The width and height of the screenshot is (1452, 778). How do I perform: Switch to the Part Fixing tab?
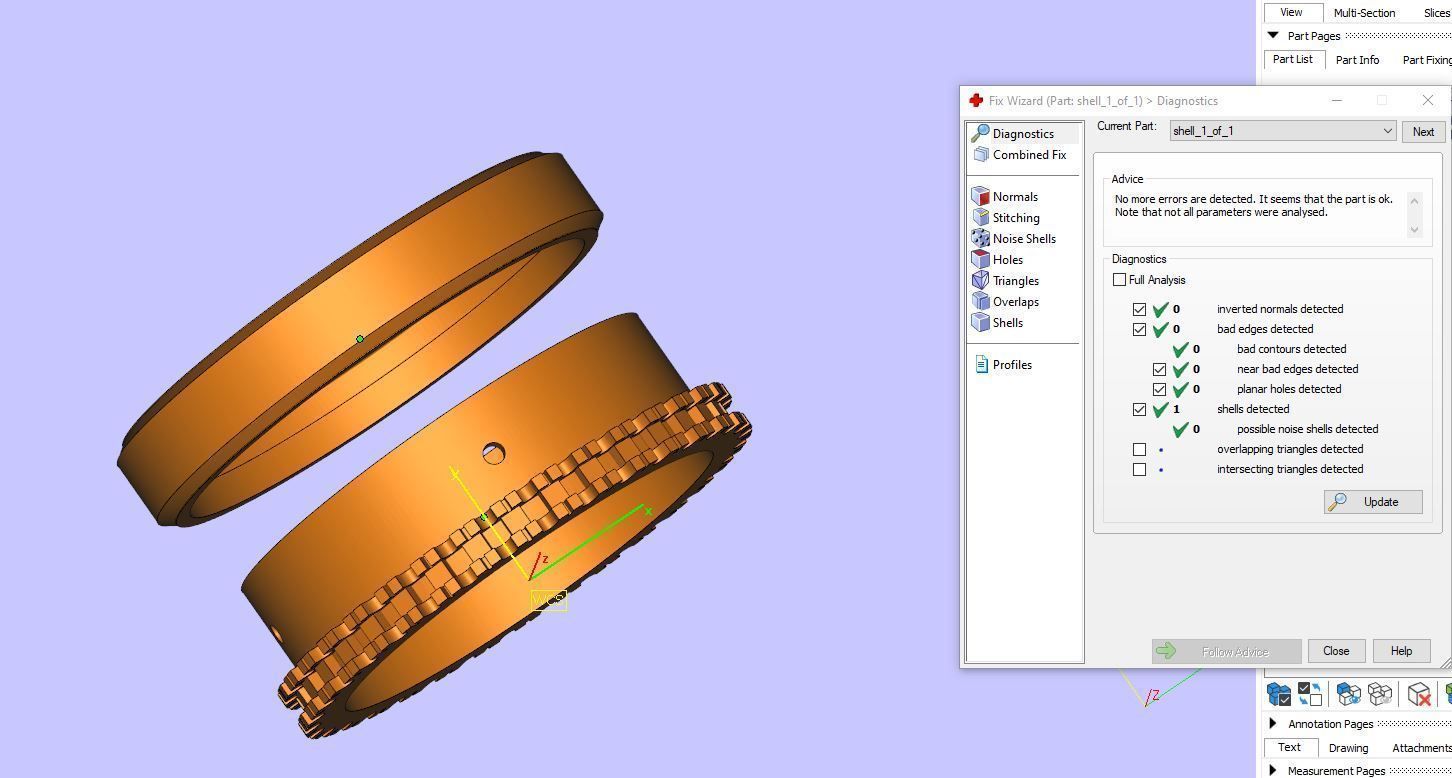point(1427,60)
